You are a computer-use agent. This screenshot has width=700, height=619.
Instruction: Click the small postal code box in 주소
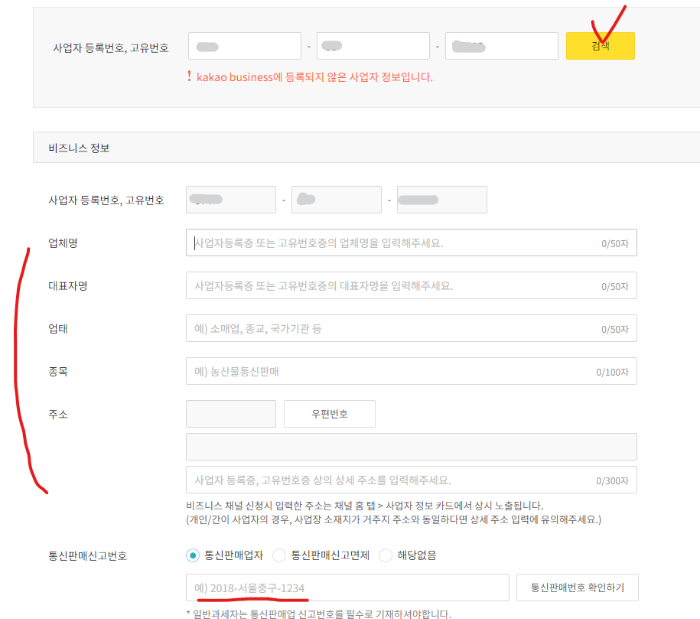point(231,414)
